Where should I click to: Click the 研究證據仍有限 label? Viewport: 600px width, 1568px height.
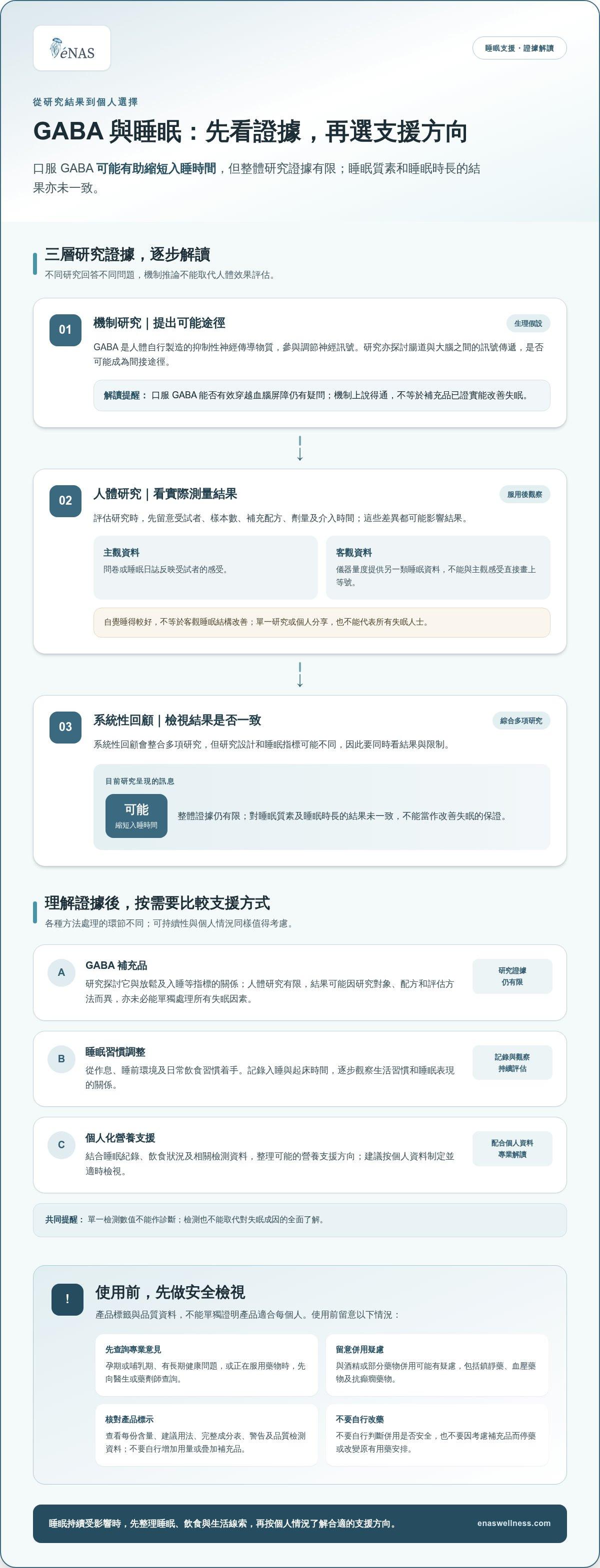pos(512,976)
